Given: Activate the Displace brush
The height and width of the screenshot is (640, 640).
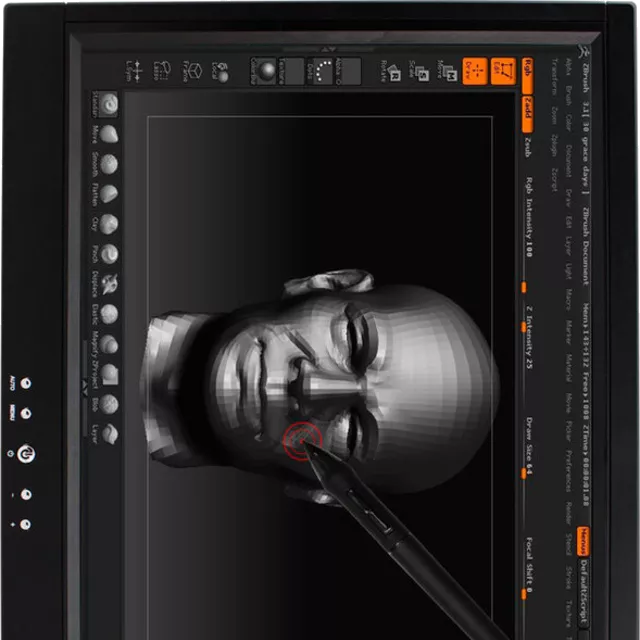Looking at the screenshot, I should [108, 284].
